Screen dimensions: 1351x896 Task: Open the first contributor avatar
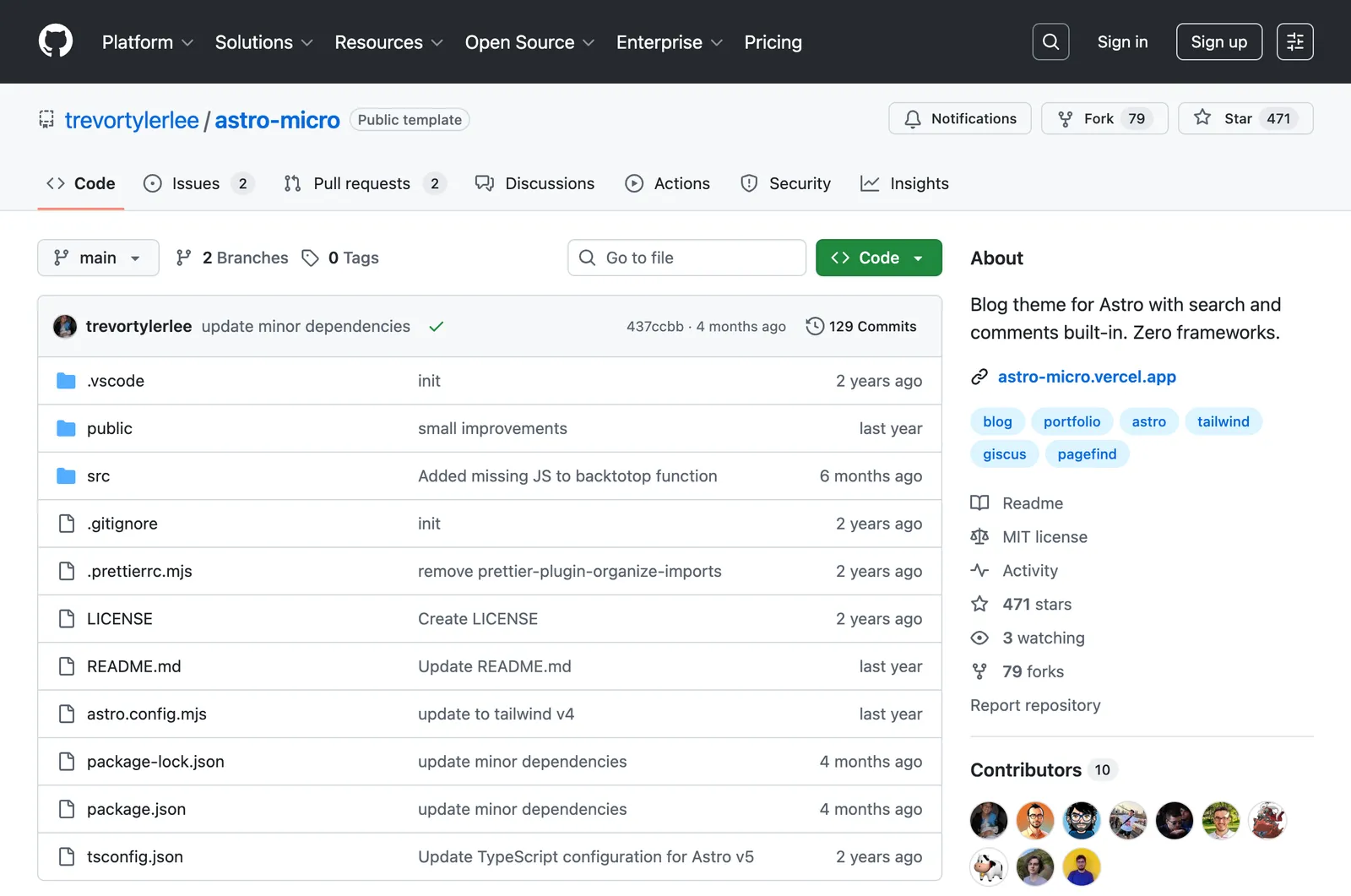coord(989,820)
